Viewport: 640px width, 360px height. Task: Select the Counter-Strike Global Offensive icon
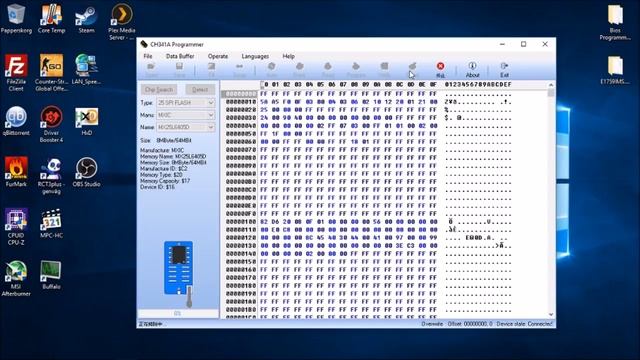click(x=51, y=73)
